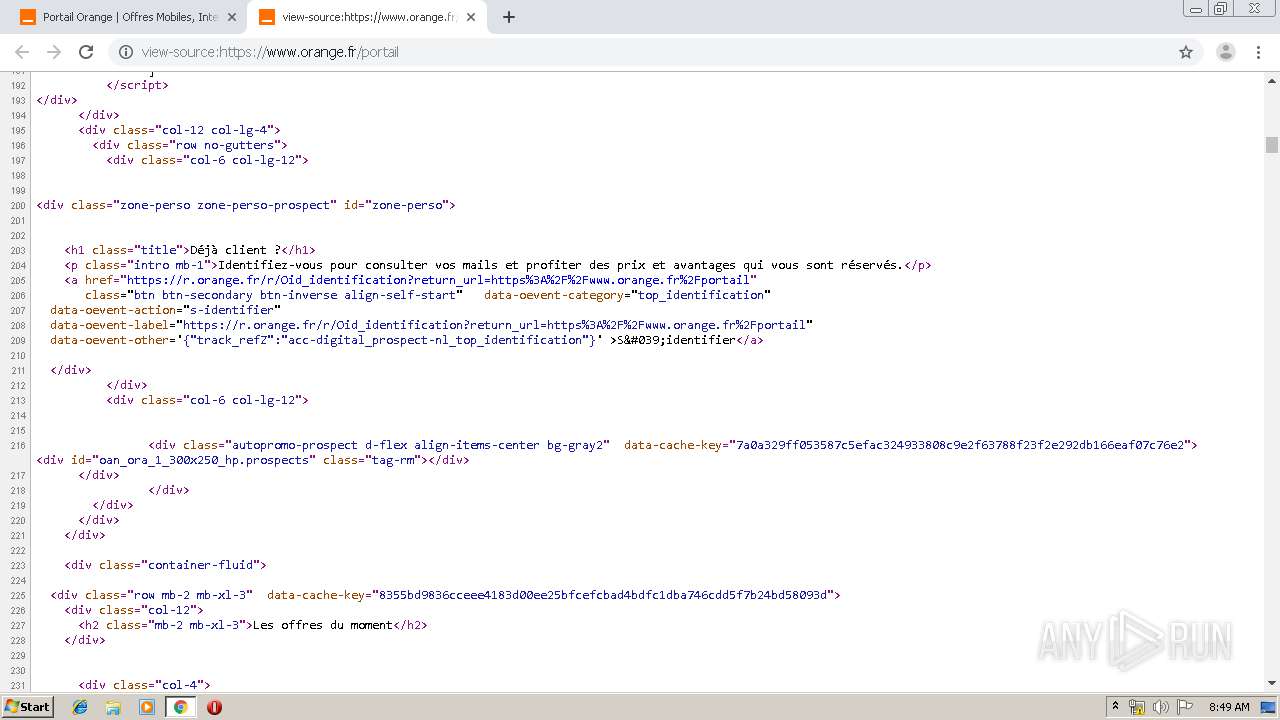The width and height of the screenshot is (1280, 720).
Task: Launch Internet Explorer from the taskbar
Action: tap(80, 707)
